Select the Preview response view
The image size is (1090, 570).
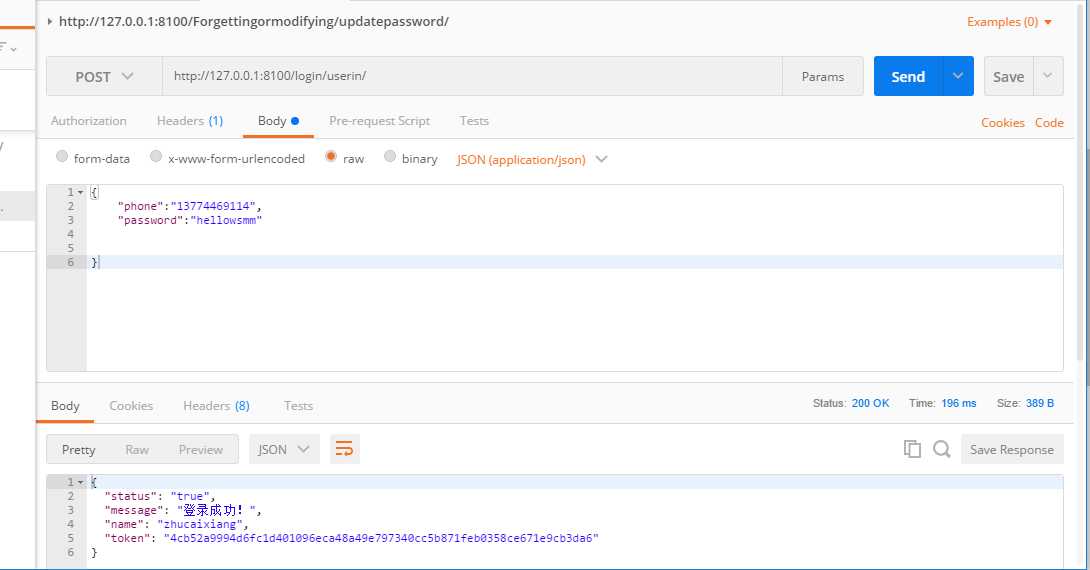201,450
